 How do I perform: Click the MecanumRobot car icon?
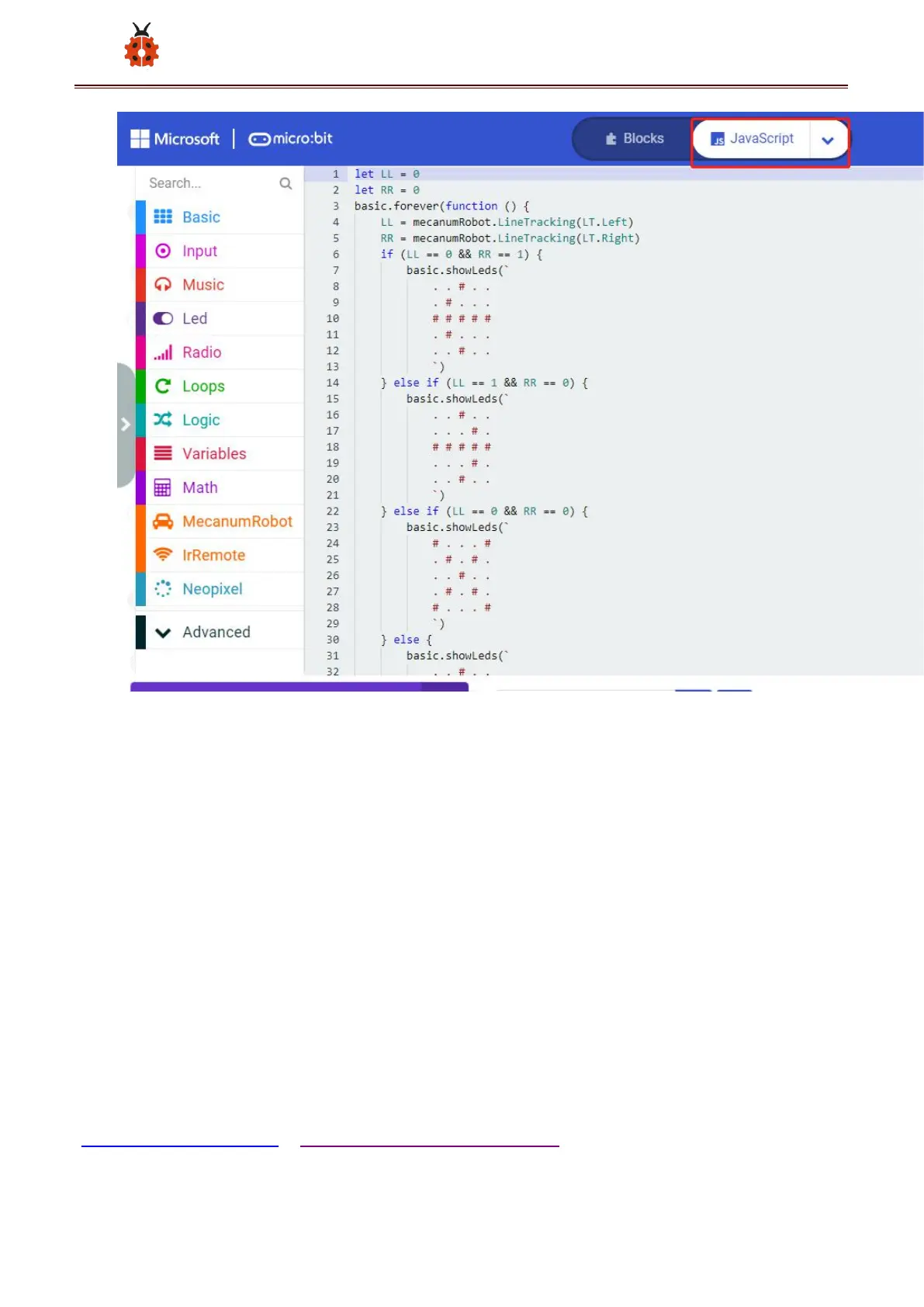coord(163,522)
